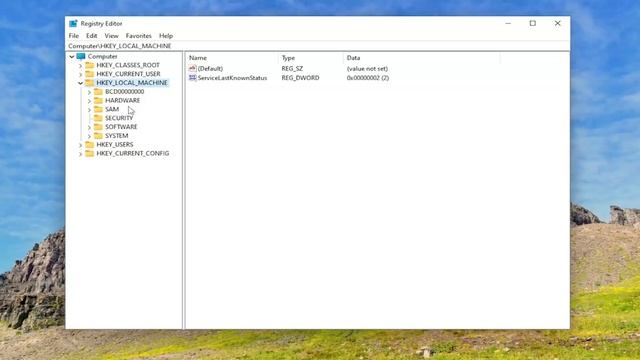This screenshot has height=360, width=640.
Task: Select the Computer tree label
Action: pyautogui.click(x=102, y=56)
